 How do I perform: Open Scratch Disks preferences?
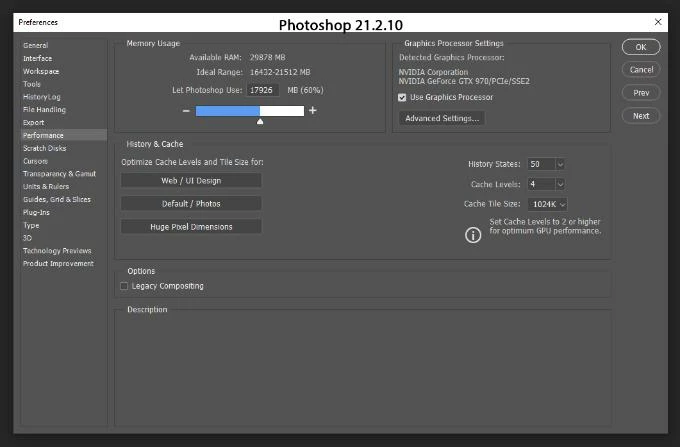point(45,148)
